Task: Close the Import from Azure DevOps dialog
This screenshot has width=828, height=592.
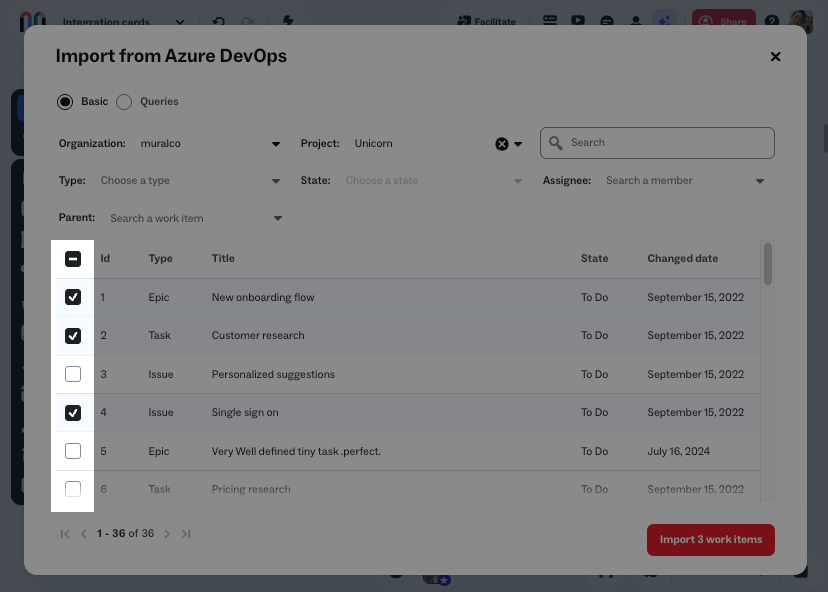Action: point(775,57)
